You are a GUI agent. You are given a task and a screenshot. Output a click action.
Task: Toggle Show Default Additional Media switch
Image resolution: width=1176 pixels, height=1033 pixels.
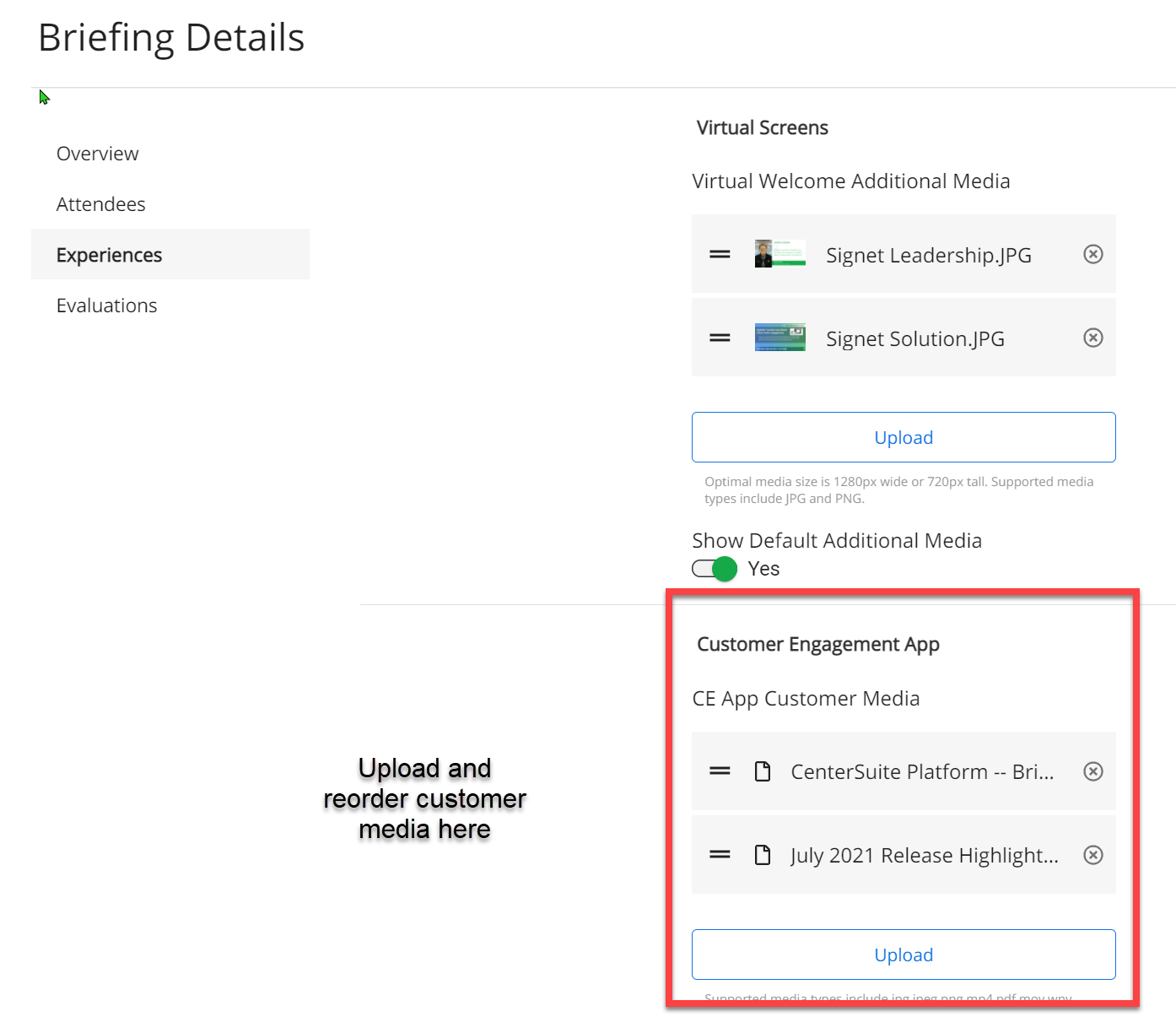715,569
